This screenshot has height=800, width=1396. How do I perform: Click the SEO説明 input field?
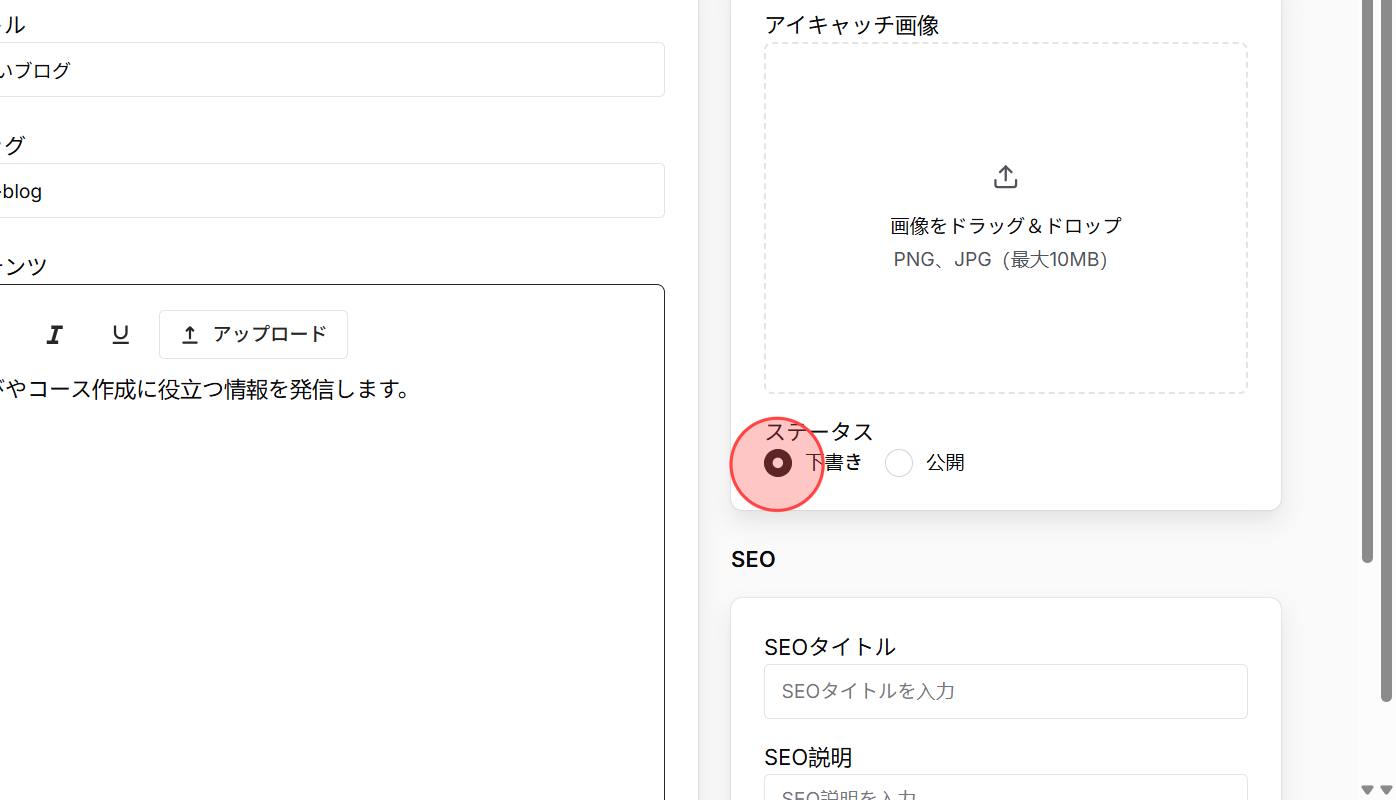[x=1005, y=790]
